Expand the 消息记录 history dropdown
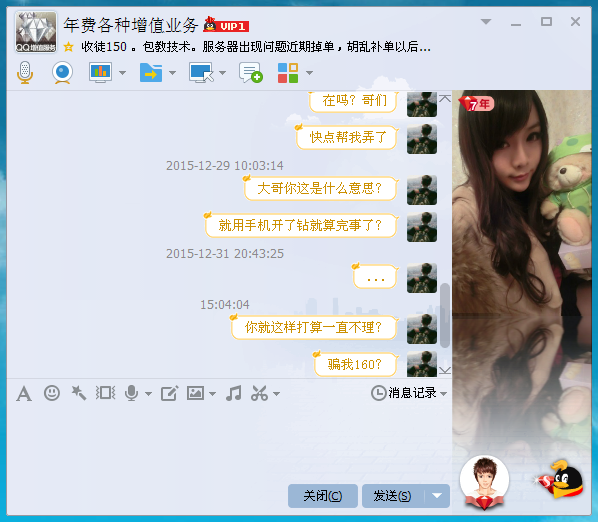 pos(443,394)
